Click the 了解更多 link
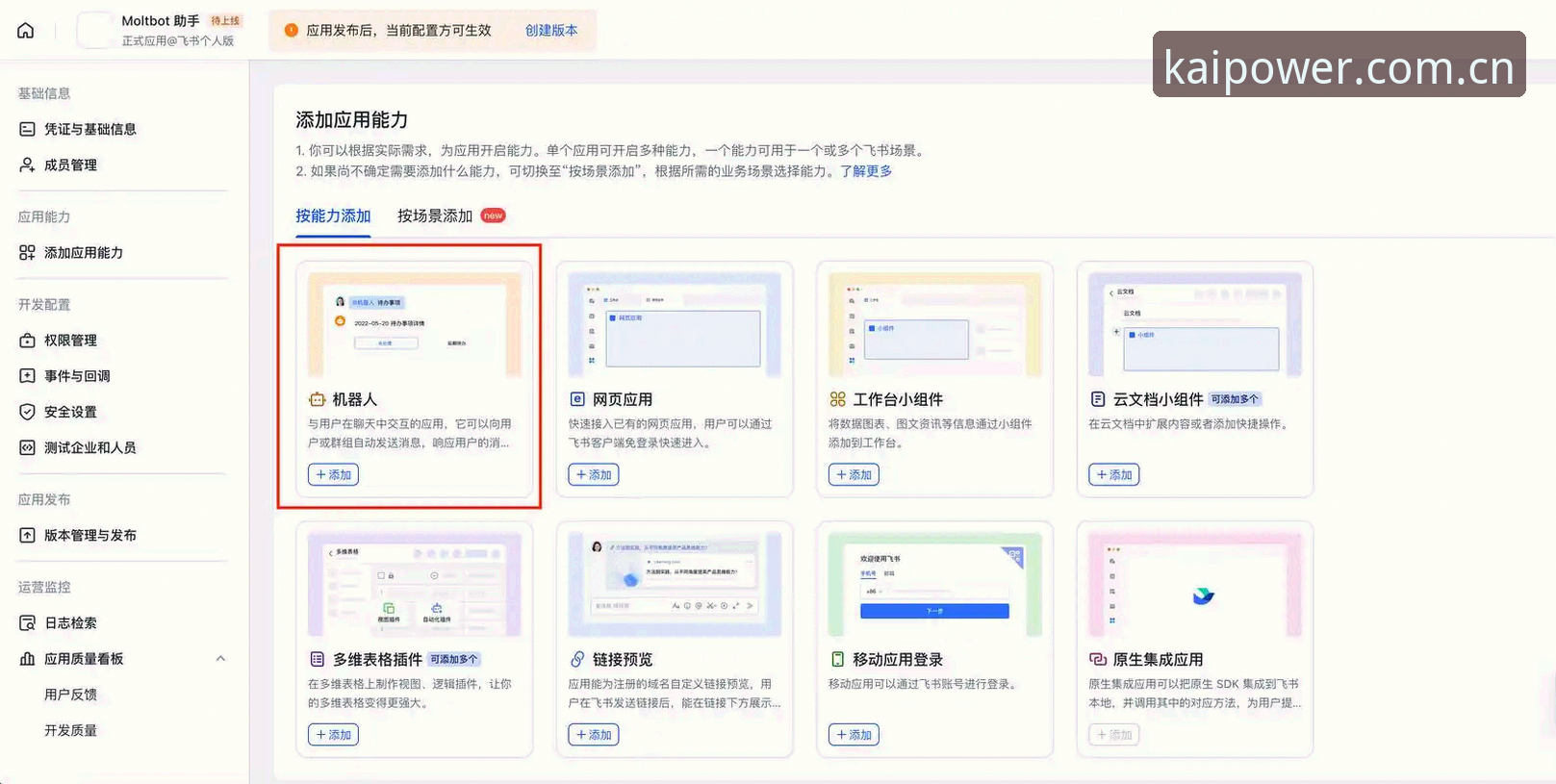Screen dimensions: 1556x784 (x=866, y=170)
